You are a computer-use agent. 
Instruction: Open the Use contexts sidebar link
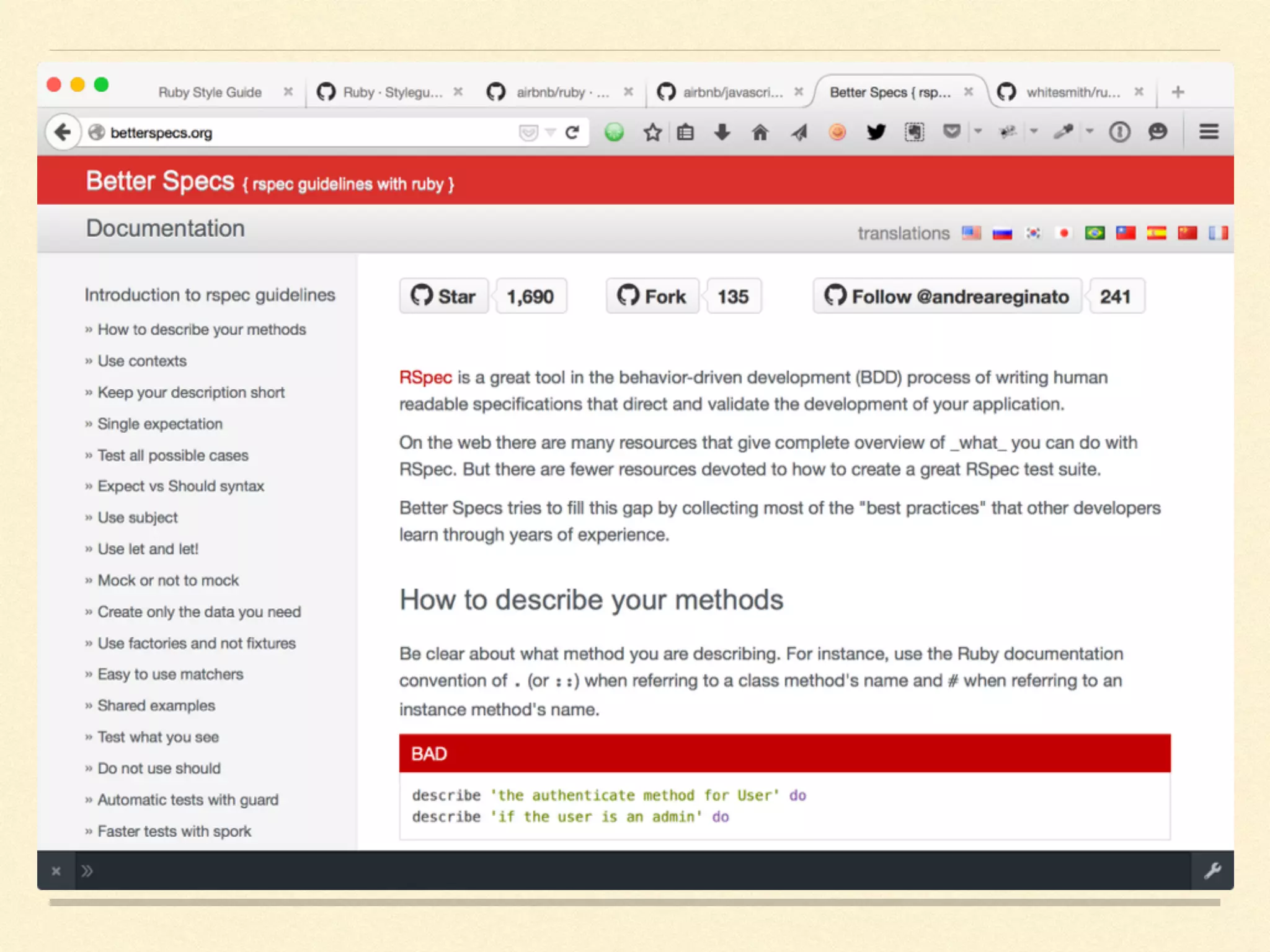click(x=142, y=361)
